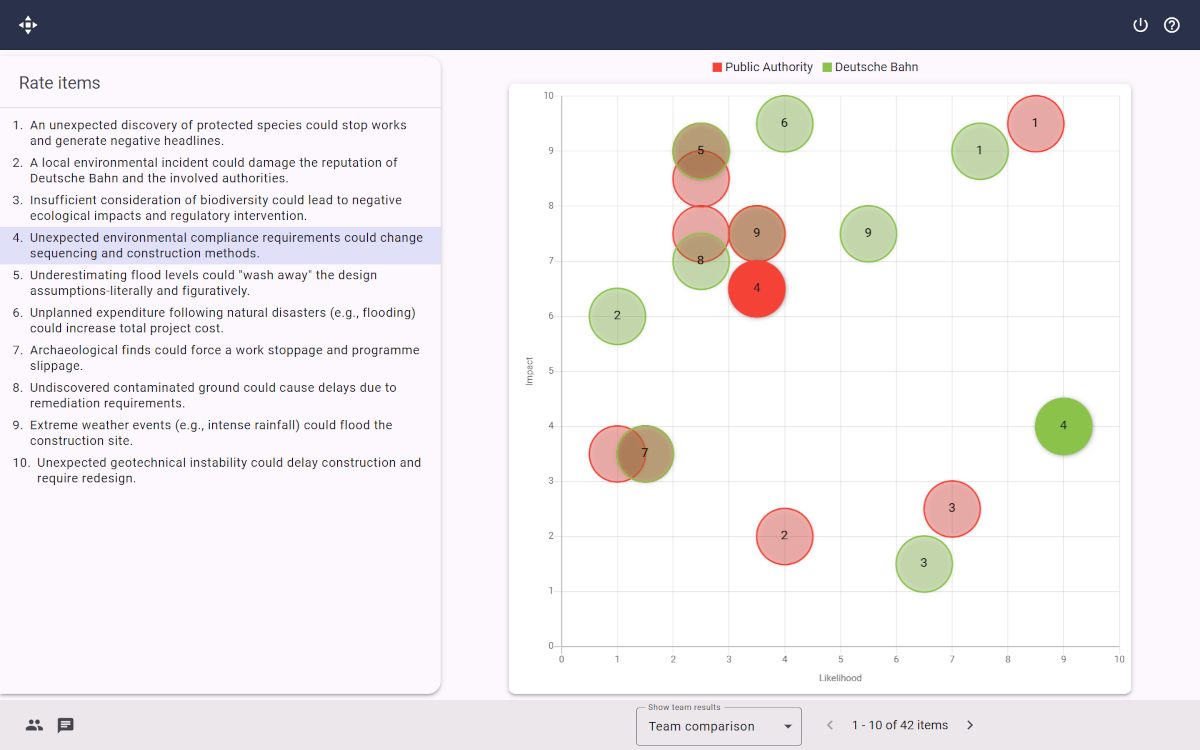Screen dimensions: 1200x750
Task: Open the participants people icon
Action: 34,725
